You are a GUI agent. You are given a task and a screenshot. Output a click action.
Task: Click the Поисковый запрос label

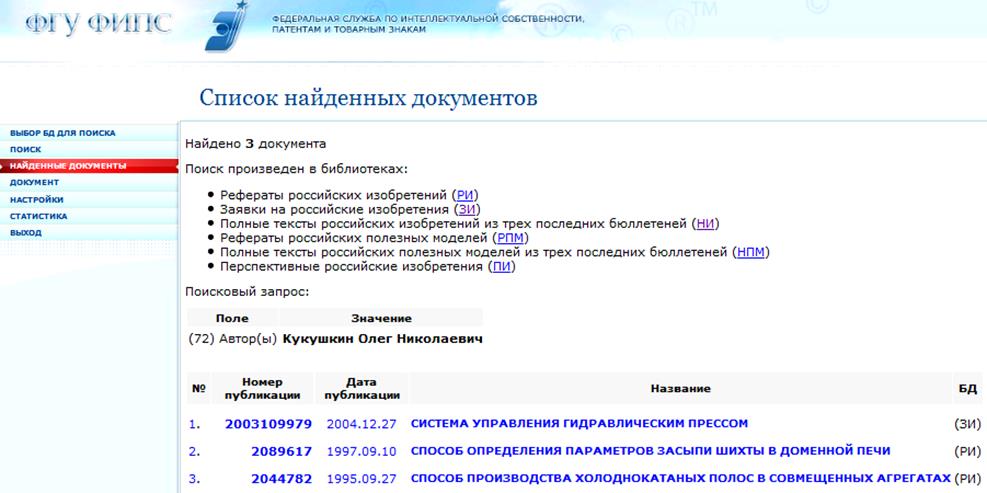[247, 292]
